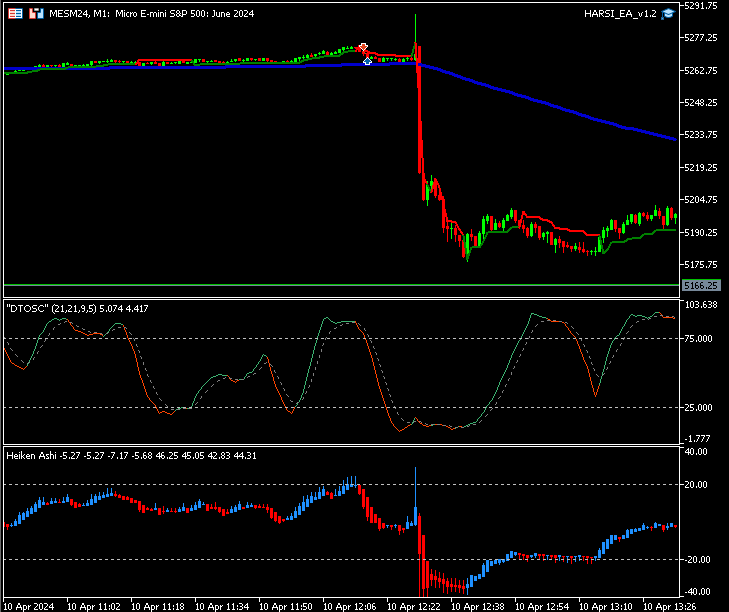Screen dimensions: 729x612
Task: Click the 10 Apr 13:26 time label
Action: pyautogui.click(x=669, y=606)
